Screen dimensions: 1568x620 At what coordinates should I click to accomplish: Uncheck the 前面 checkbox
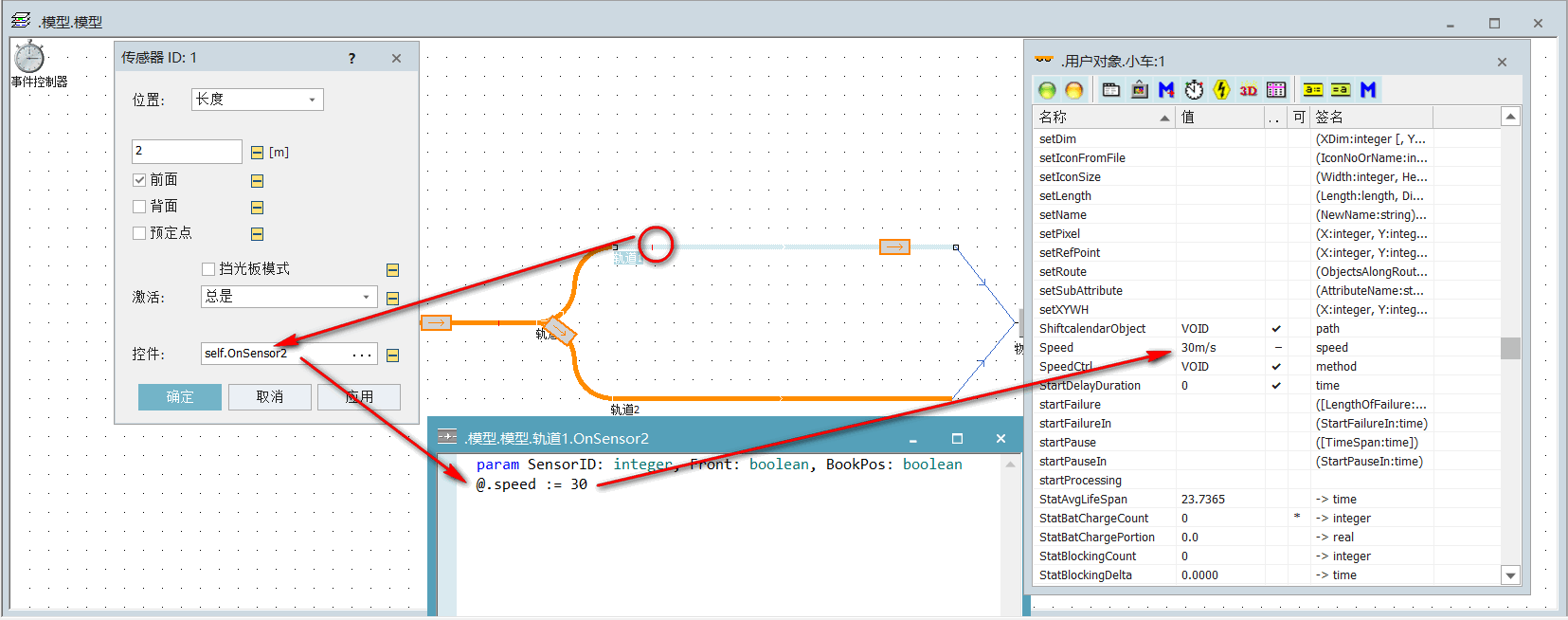pos(139,180)
